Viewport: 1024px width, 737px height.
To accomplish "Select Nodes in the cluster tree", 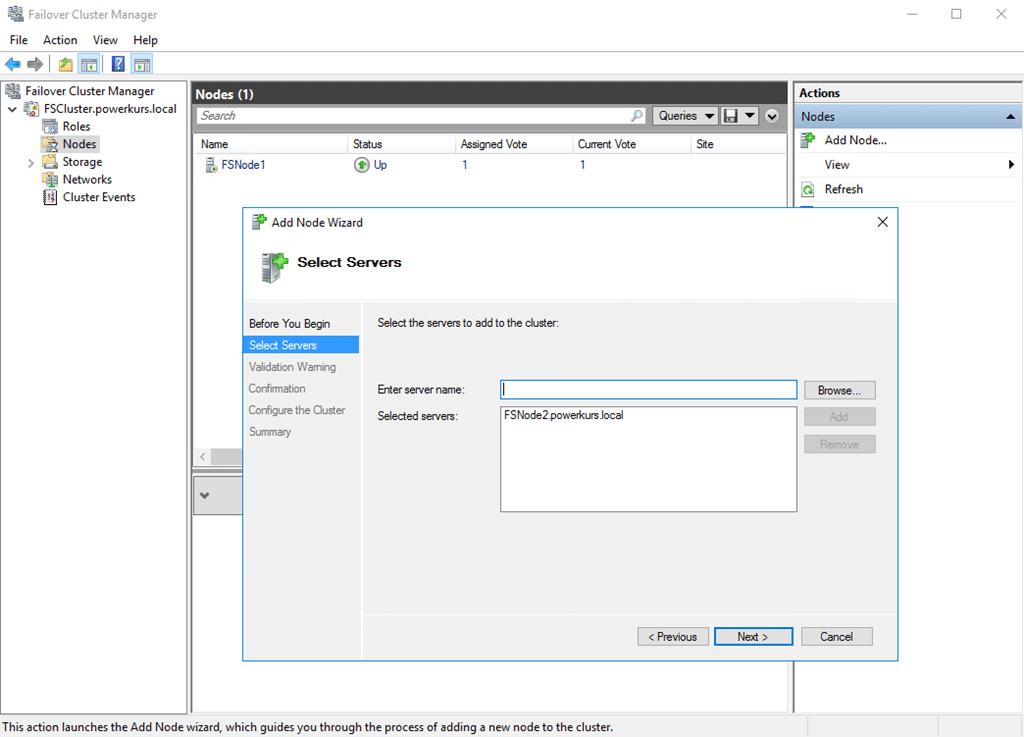I will 80,144.
